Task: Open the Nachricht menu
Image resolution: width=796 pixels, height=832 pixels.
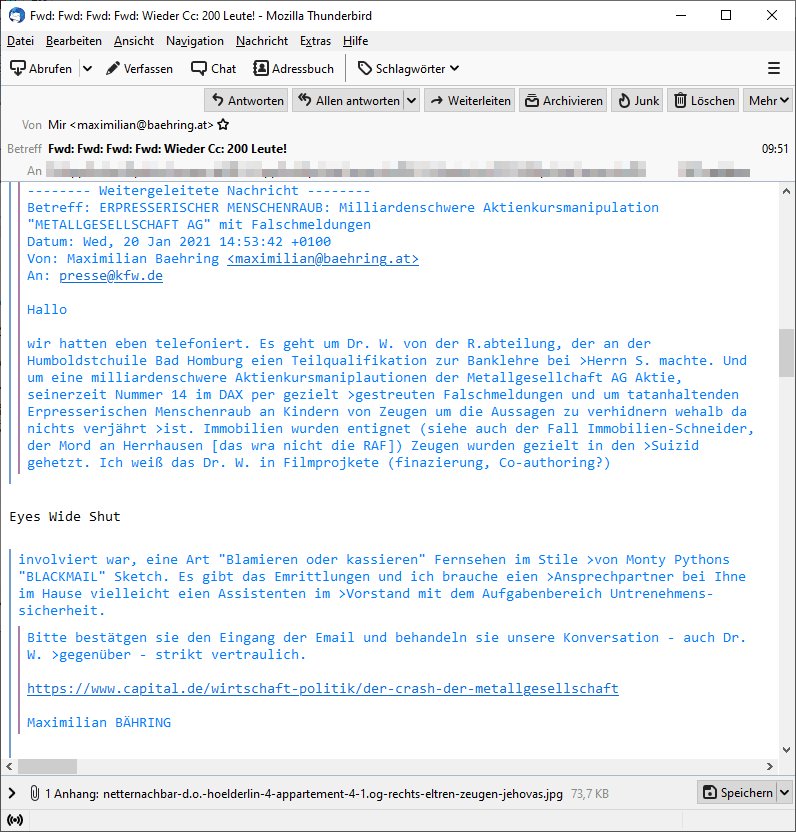Action: pyautogui.click(x=262, y=40)
